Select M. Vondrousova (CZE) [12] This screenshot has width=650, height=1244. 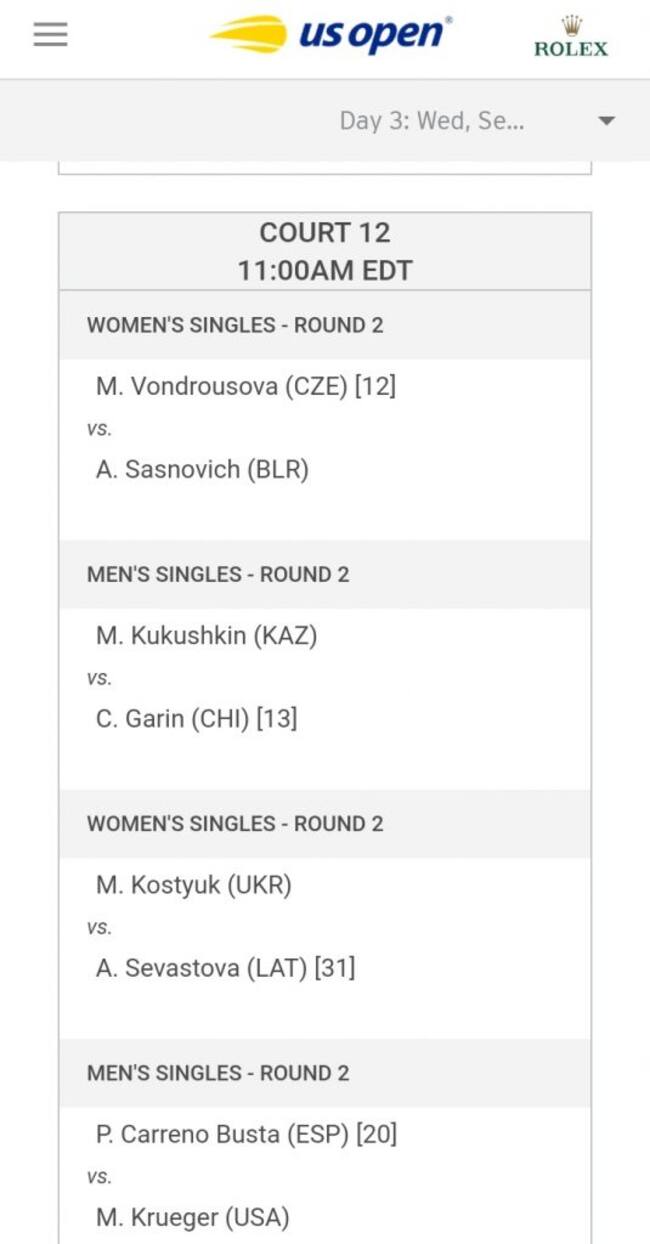click(x=246, y=386)
